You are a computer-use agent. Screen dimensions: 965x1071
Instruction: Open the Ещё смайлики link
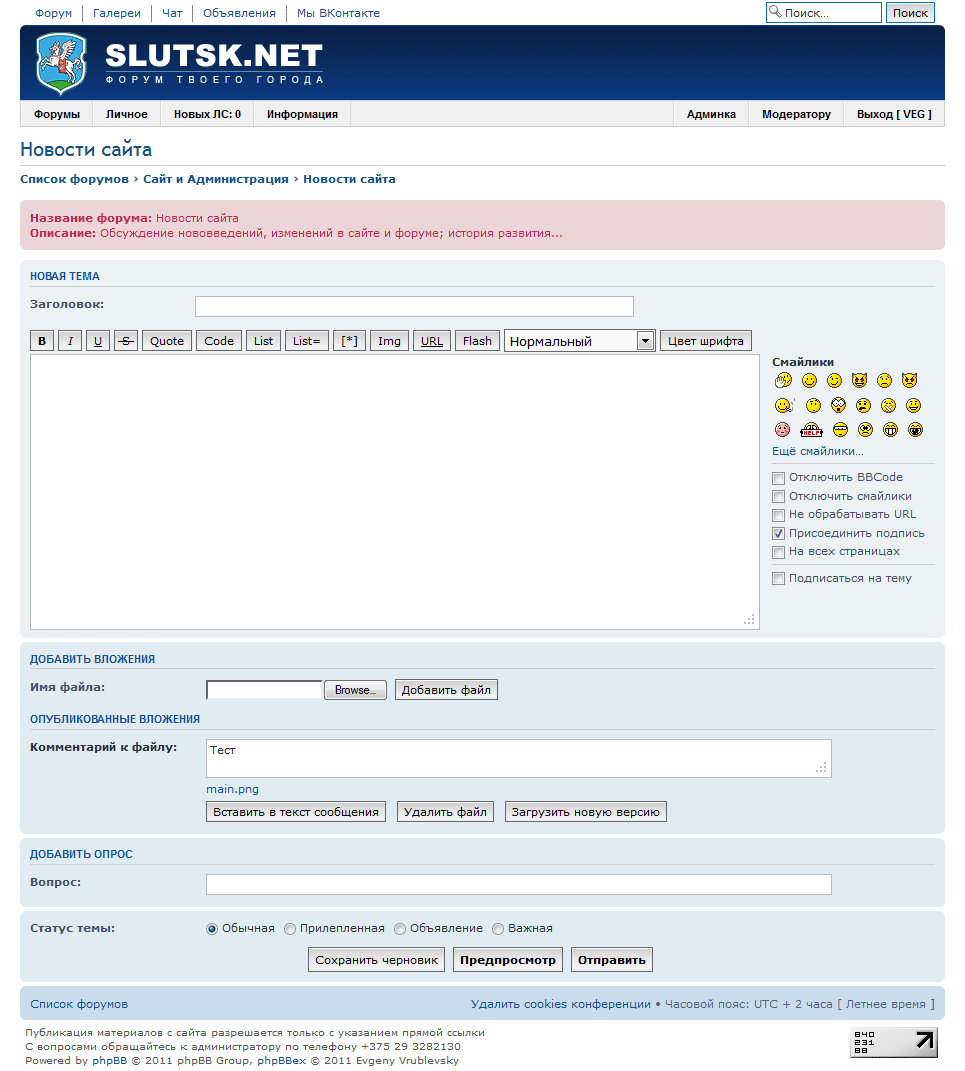click(817, 451)
